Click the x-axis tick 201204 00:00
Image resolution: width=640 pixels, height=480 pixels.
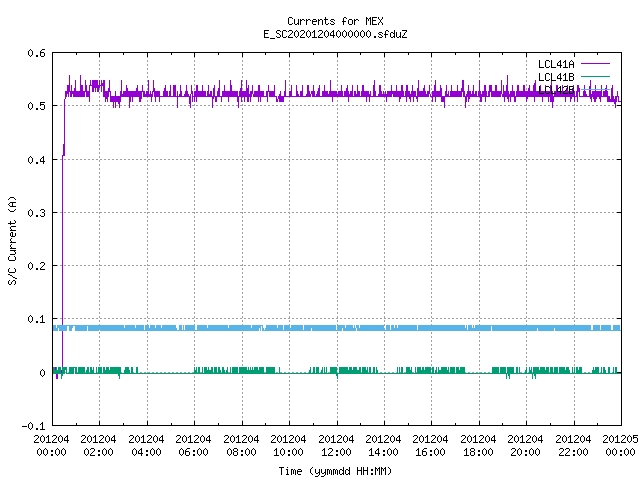[x=51, y=445]
